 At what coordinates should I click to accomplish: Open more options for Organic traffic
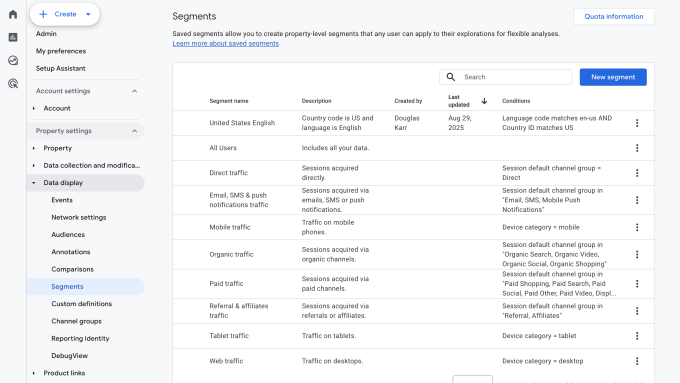637,255
